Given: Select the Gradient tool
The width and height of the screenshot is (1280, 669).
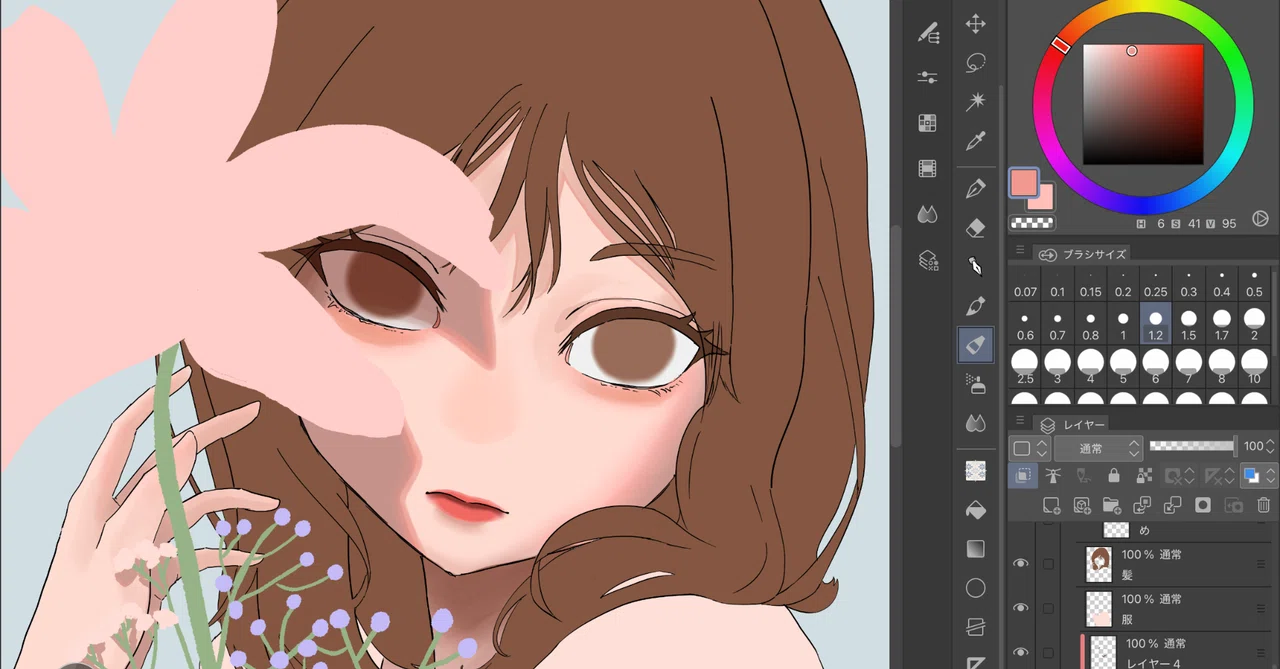Looking at the screenshot, I should click(976, 549).
